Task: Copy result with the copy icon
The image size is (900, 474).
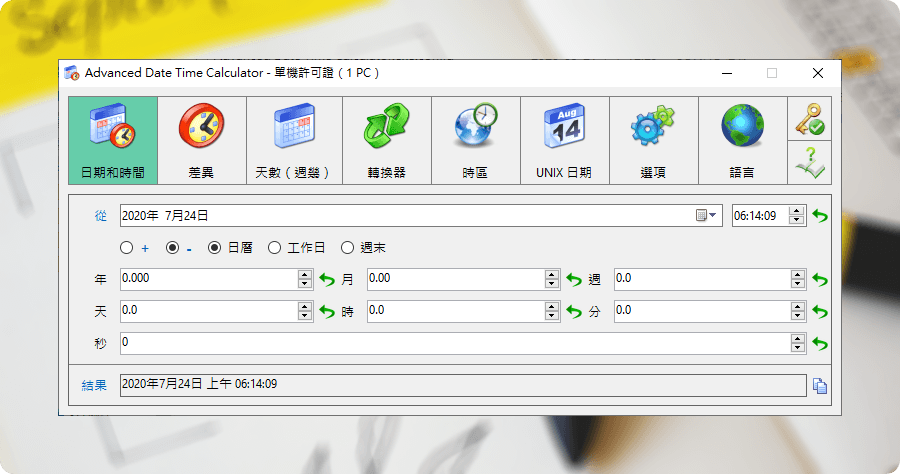Action: point(820,386)
